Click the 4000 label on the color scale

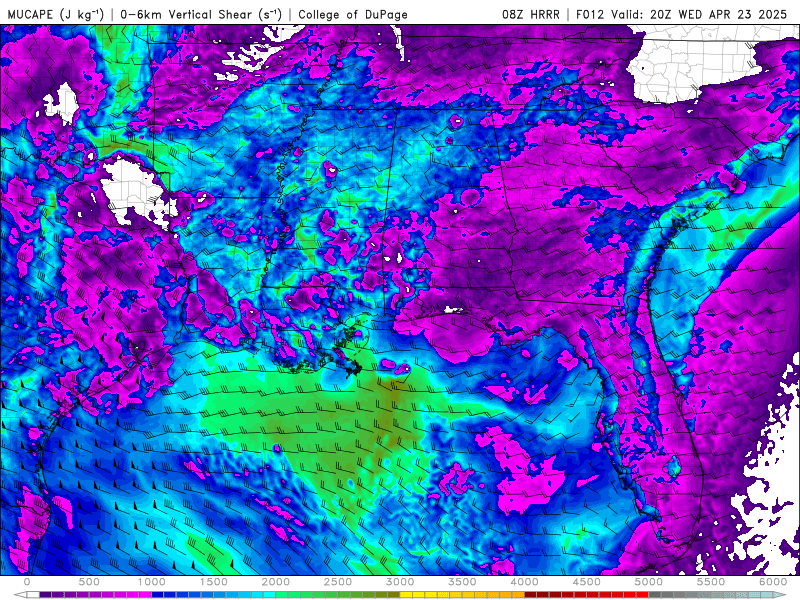525,582
